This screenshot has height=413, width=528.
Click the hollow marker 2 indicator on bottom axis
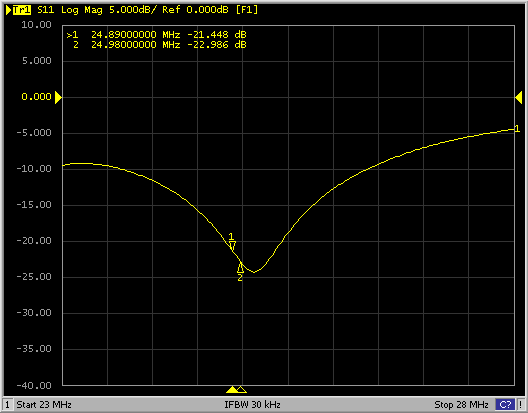click(x=241, y=390)
